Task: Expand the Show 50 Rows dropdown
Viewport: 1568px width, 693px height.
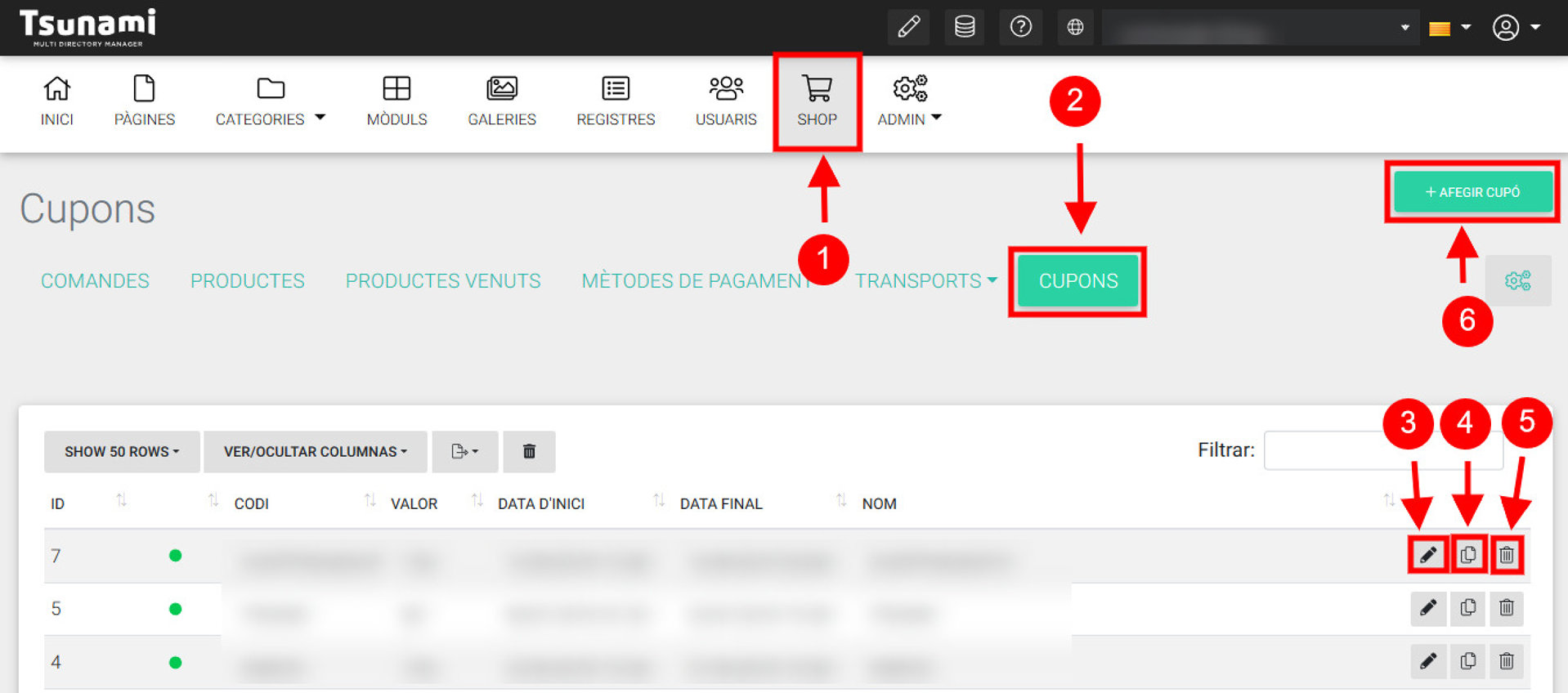Action: 122,452
